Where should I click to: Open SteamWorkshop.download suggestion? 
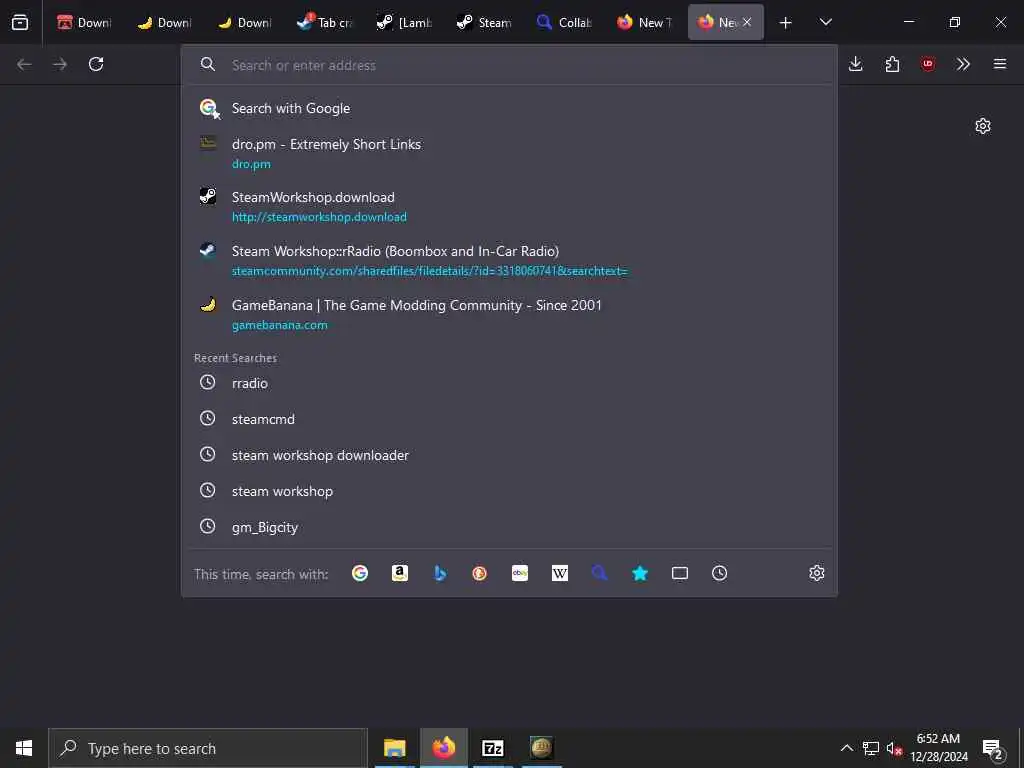coord(509,206)
